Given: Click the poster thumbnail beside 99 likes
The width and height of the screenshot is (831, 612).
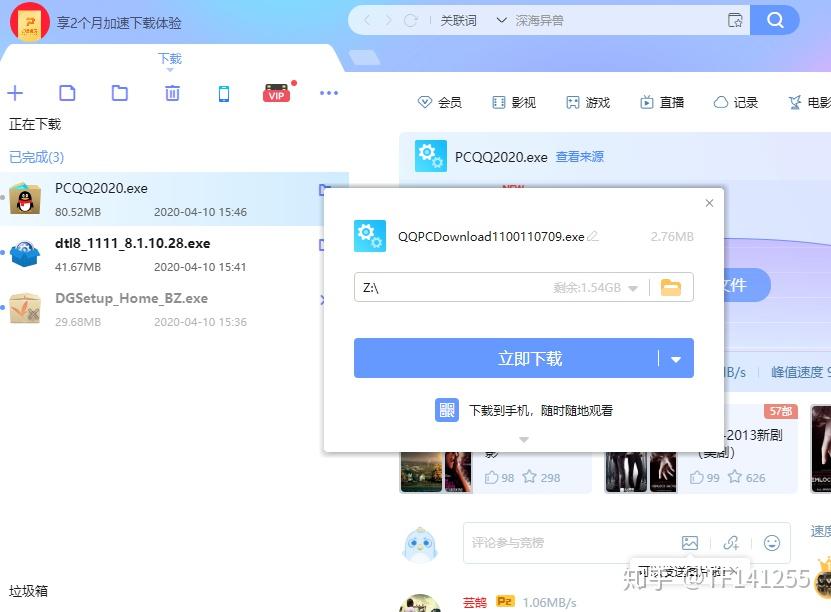Looking at the screenshot, I should [x=641, y=472].
